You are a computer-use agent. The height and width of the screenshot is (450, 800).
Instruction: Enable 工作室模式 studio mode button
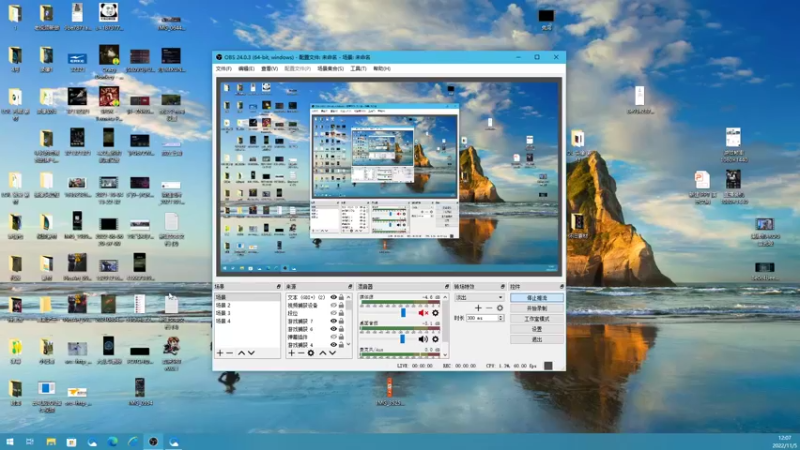click(x=537, y=319)
